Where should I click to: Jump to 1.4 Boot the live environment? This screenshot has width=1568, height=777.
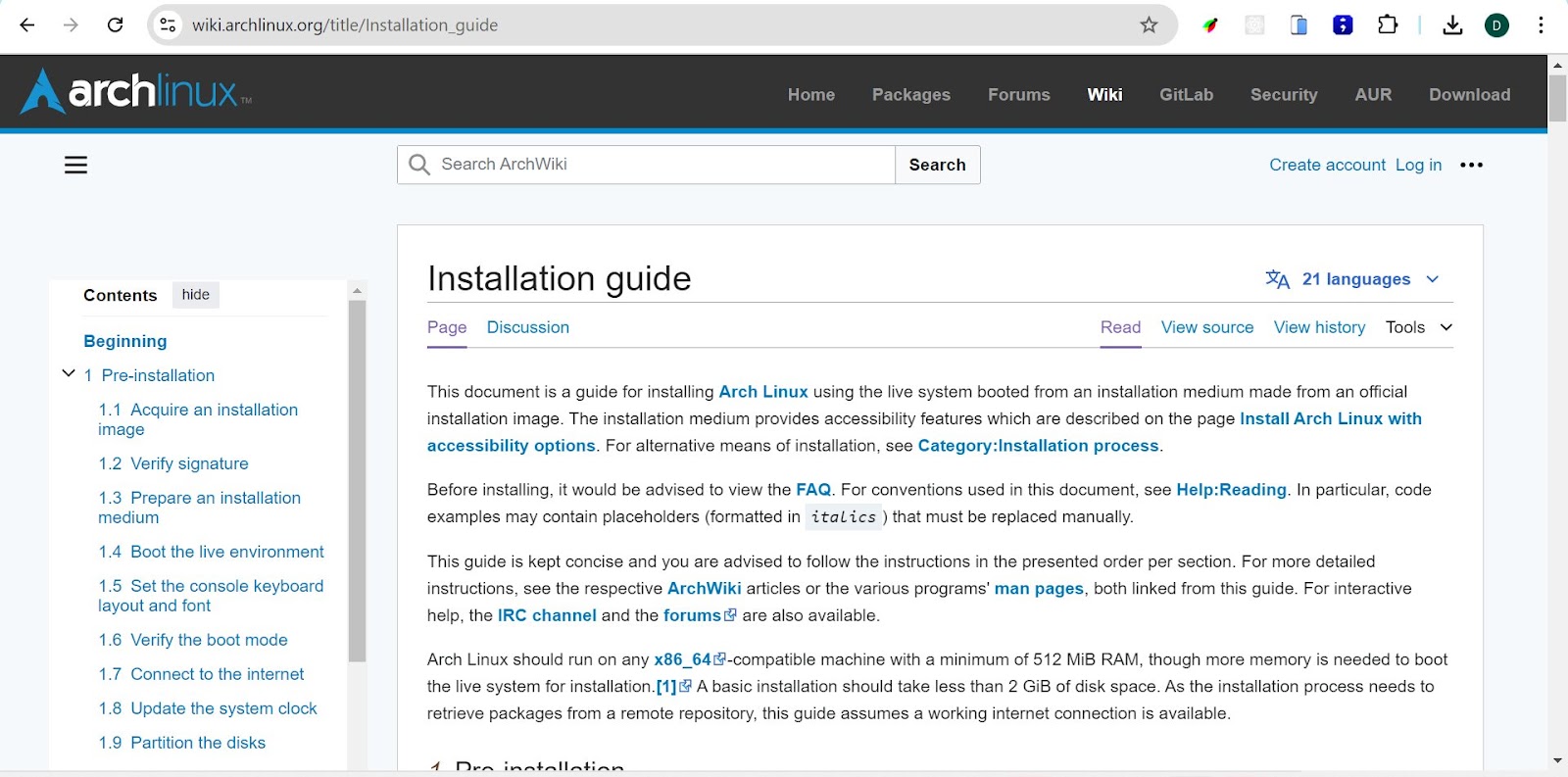point(211,552)
